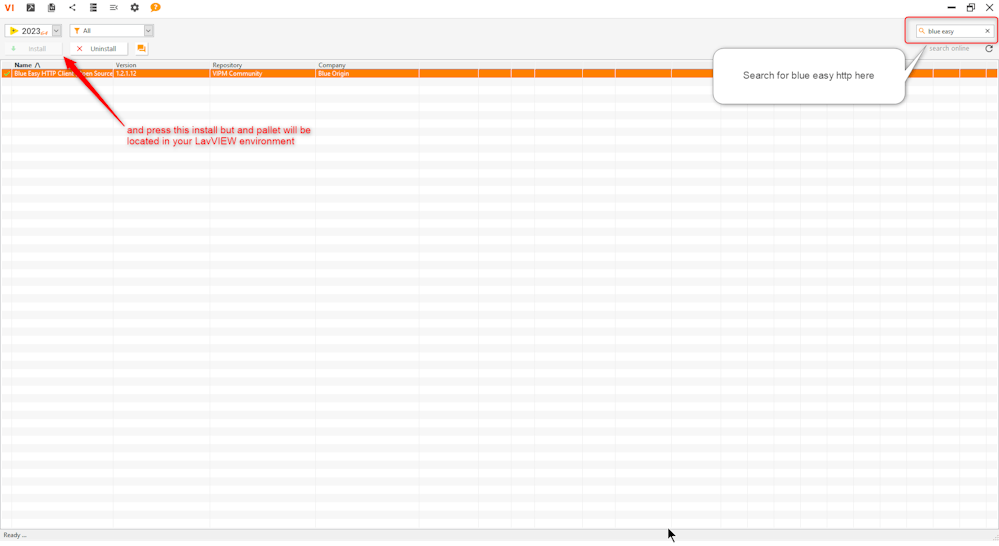Click the Version column header
999x546 pixels.
tap(126, 65)
